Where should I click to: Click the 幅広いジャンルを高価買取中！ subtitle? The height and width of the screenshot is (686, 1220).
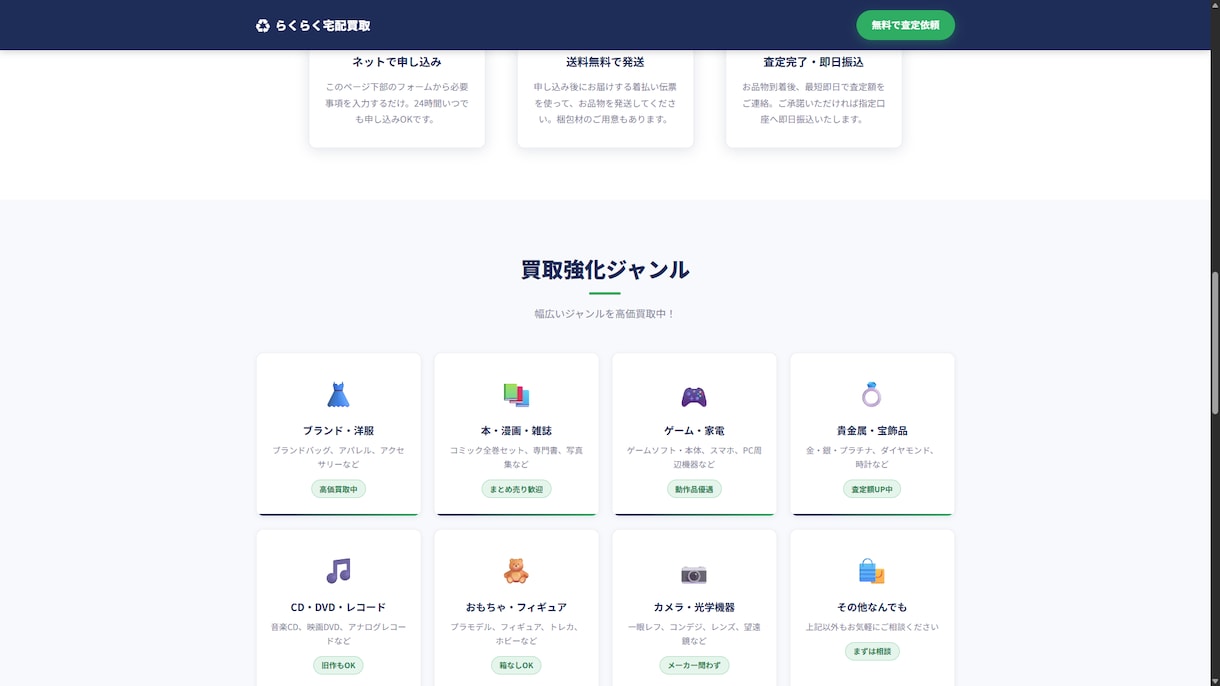605,314
